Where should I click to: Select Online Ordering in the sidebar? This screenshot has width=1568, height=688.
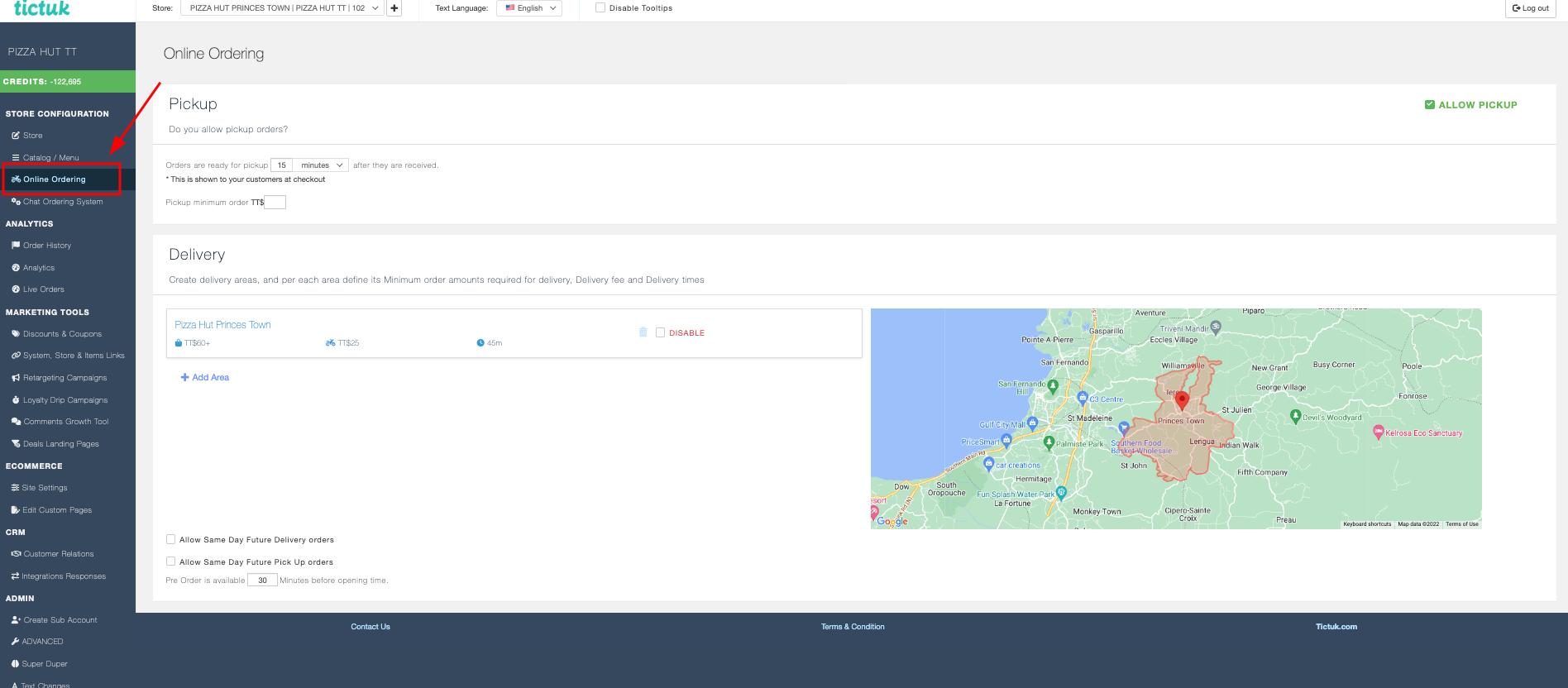55,179
